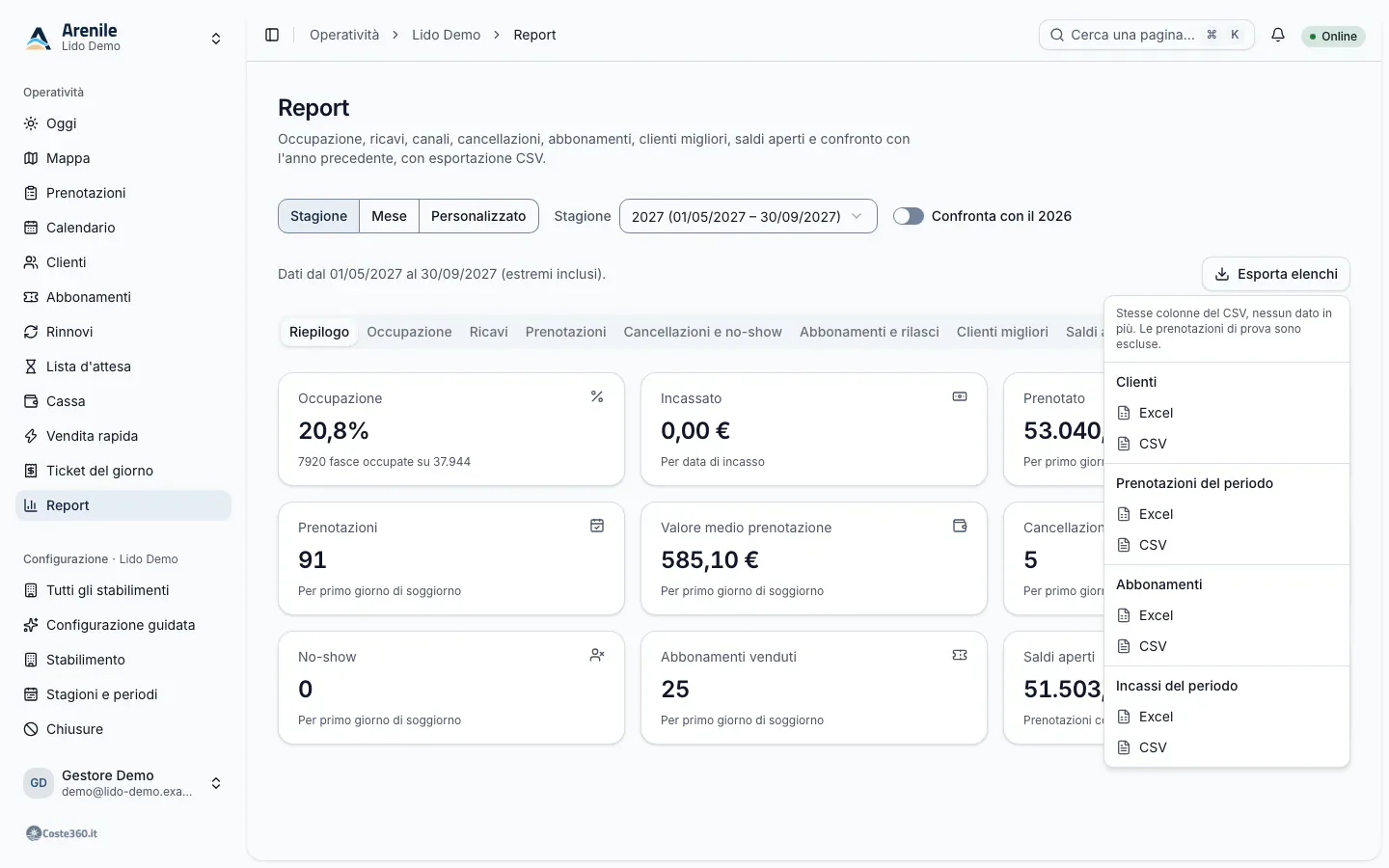Expand the Gestore Demo account menu

(123, 783)
